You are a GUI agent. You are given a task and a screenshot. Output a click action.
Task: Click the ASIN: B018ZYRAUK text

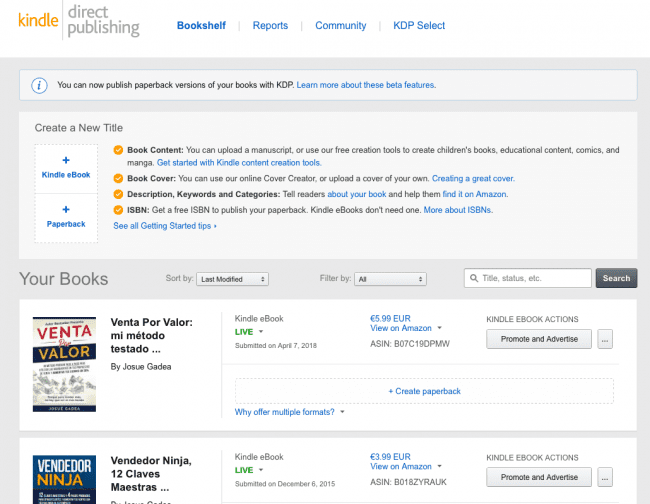[x=408, y=482]
